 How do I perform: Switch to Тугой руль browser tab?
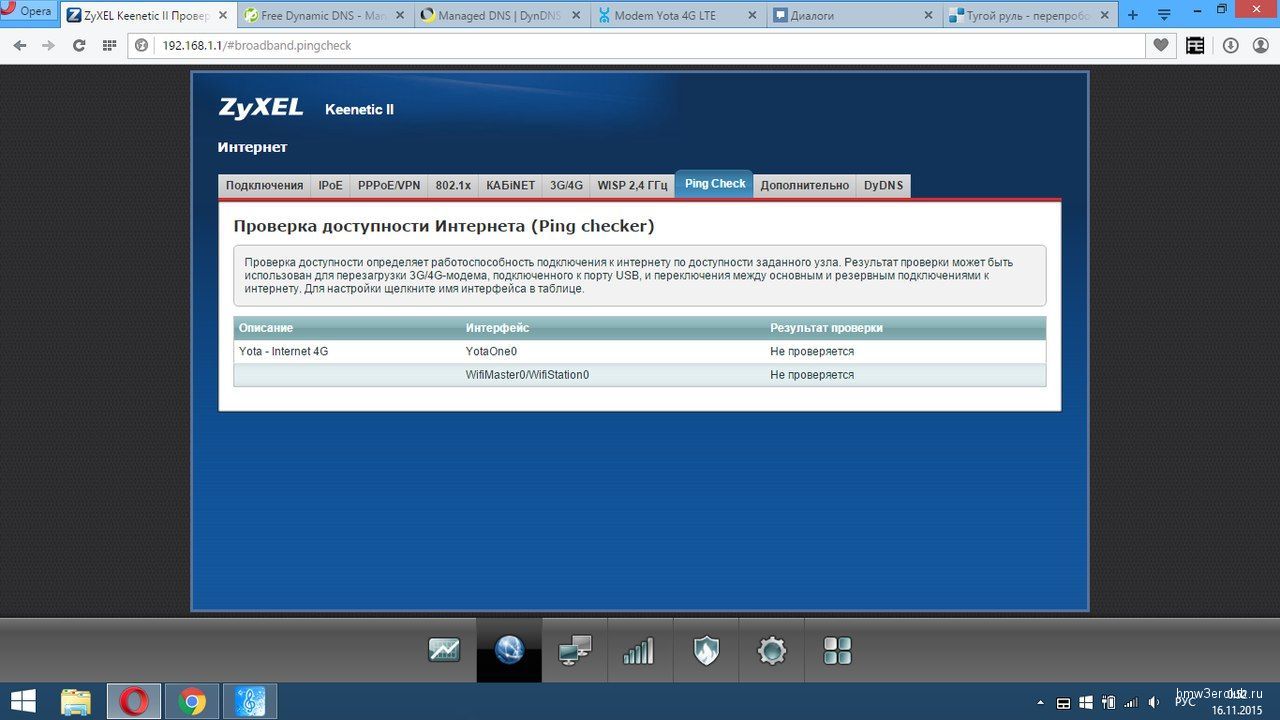pyautogui.click(x=1030, y=16)
